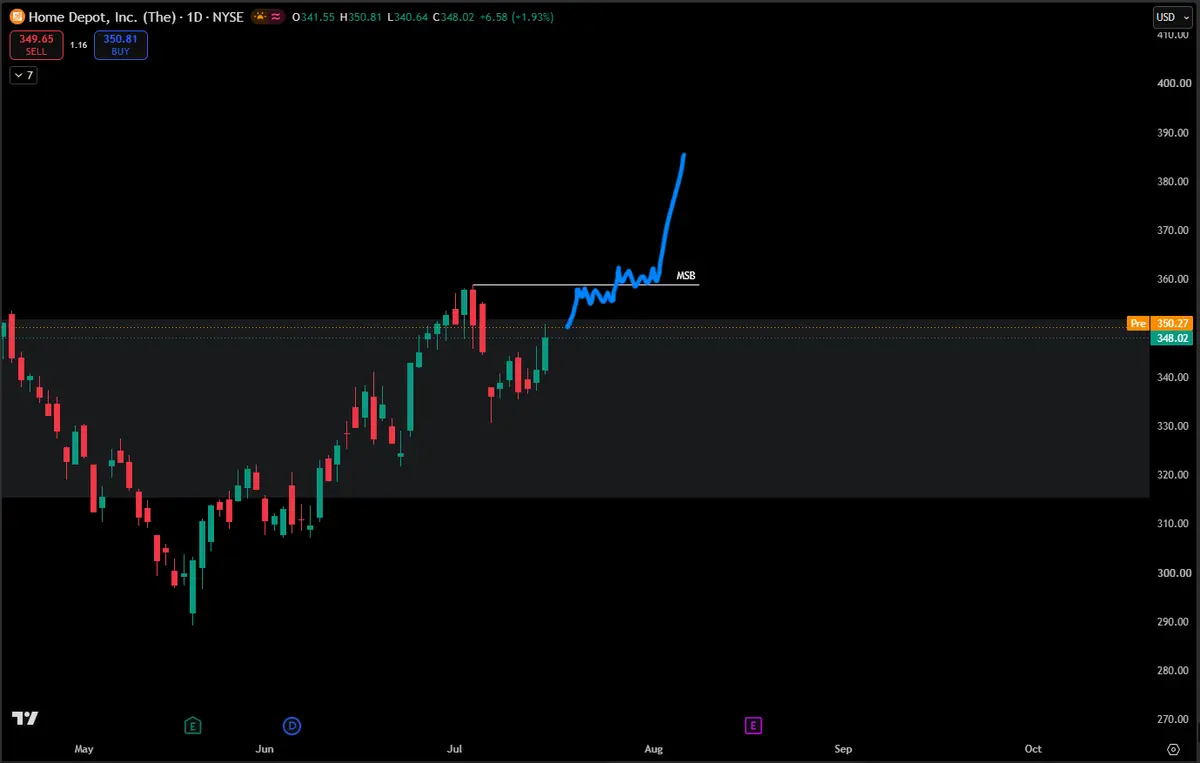Open chart settings gear on the time axis
Image resolution: width=1200 pixels, height=763 pixels.
click(1173, 748)
